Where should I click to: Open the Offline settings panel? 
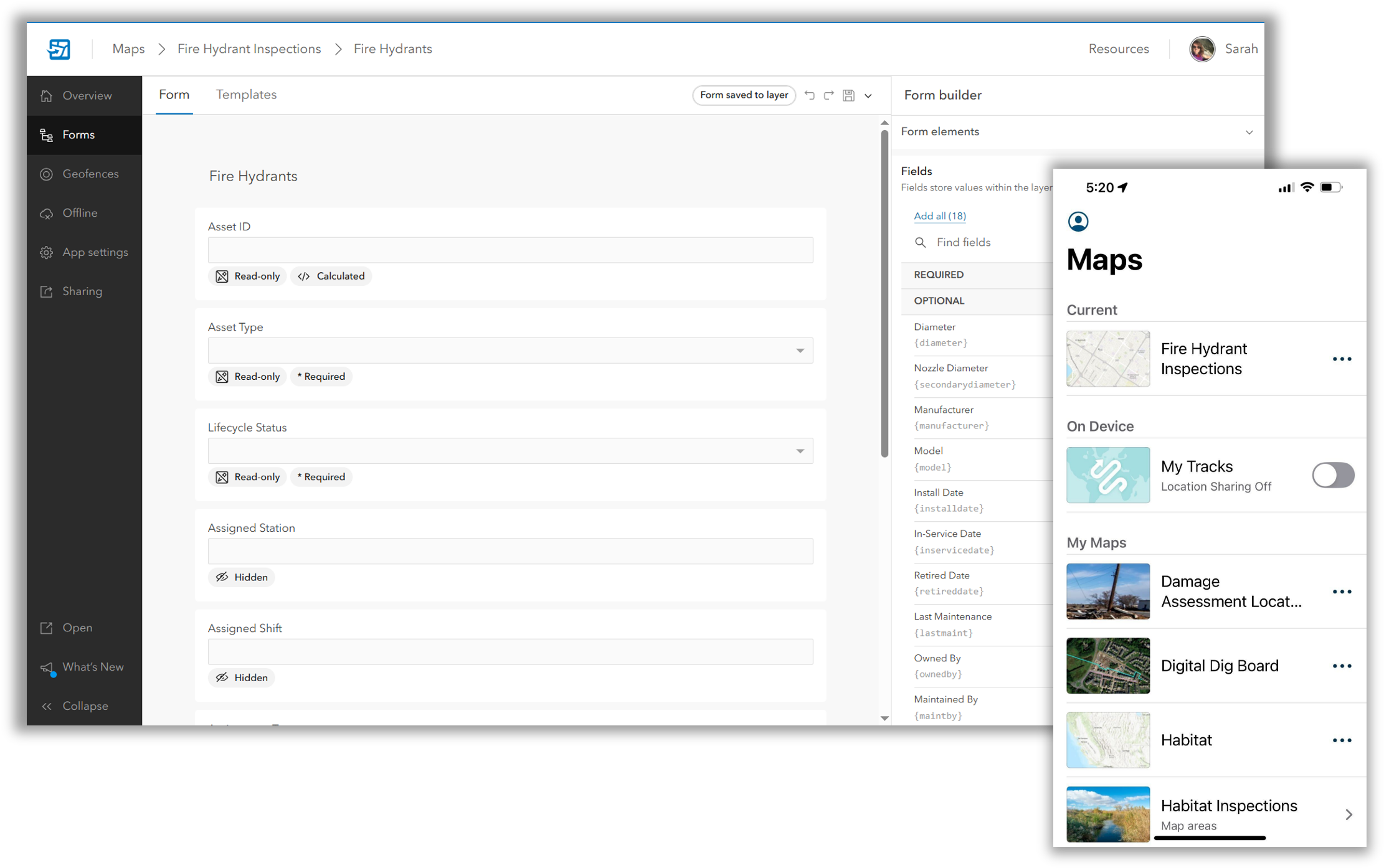(x=80, y=212)
